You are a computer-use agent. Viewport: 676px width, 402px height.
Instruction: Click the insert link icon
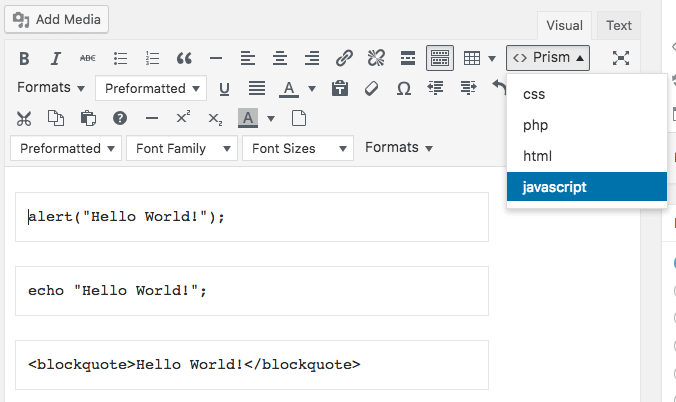coord(344,58)
